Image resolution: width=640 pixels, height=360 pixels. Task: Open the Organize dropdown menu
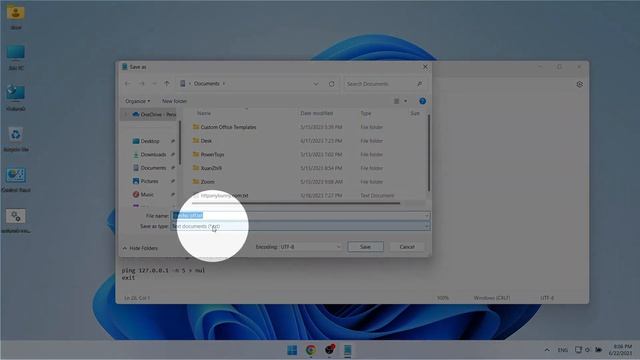[x=138, y=101]
